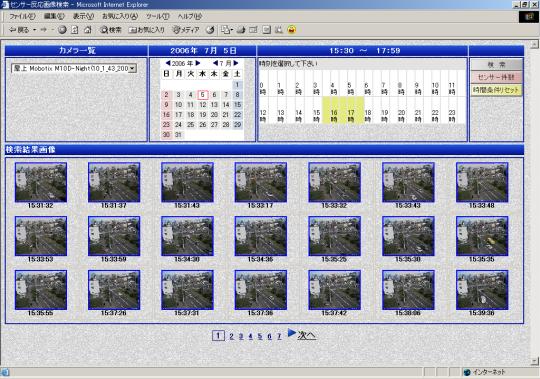Select day 31 in the calendar
The image size is (540, 379).
tap(178, 135)
